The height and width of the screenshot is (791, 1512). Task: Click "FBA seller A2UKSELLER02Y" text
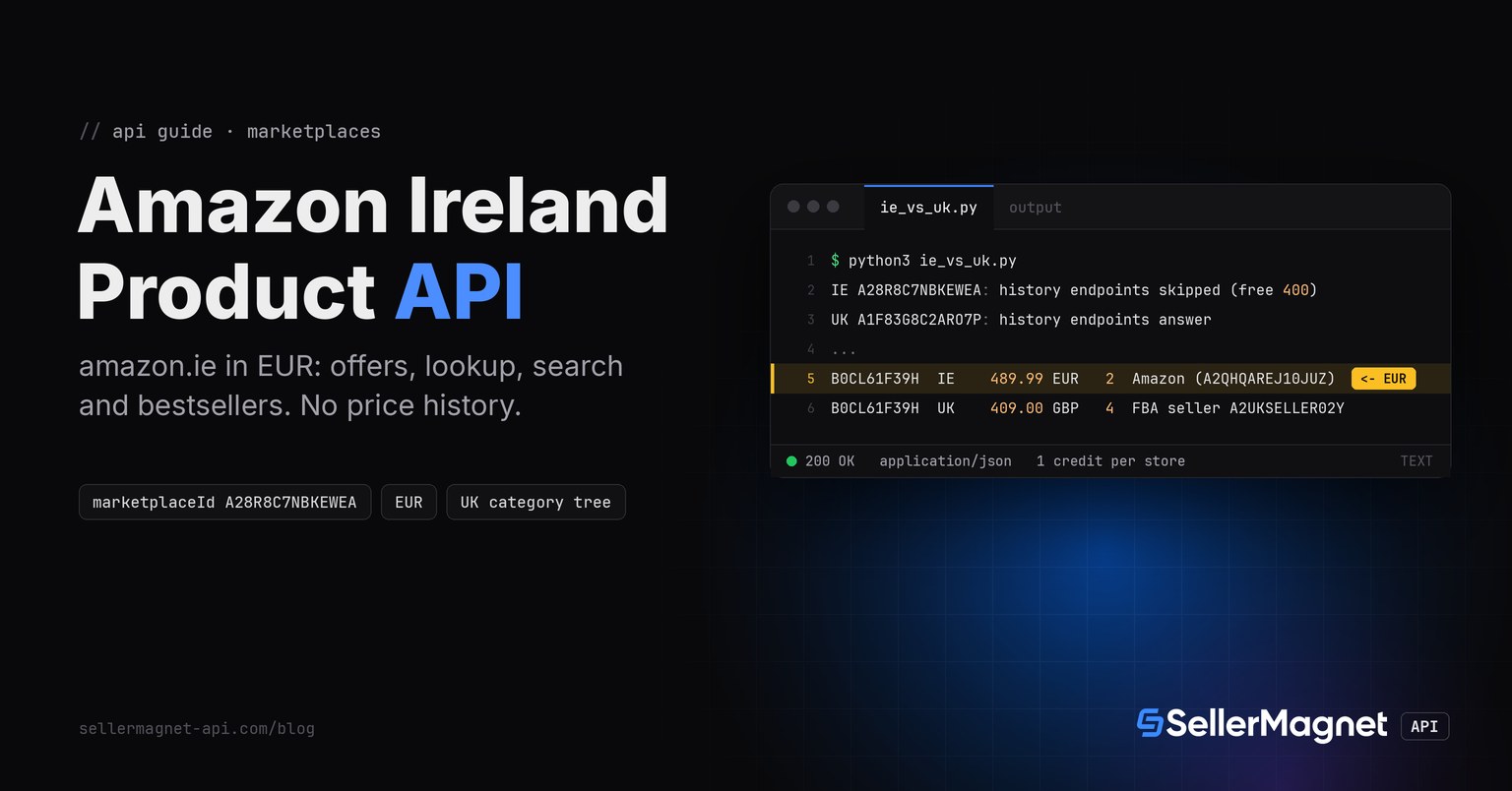pyautogui.click(x=1238, y=408)
